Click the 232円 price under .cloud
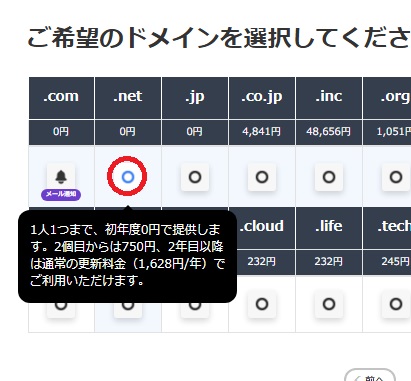This screenshot has height=381, width=411. [262, 262]
